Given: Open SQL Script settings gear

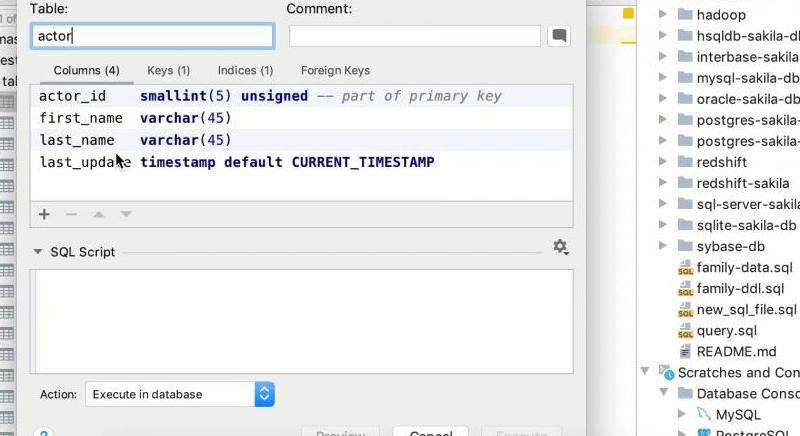Looking at the screenshot, I should tap(560, 247).
